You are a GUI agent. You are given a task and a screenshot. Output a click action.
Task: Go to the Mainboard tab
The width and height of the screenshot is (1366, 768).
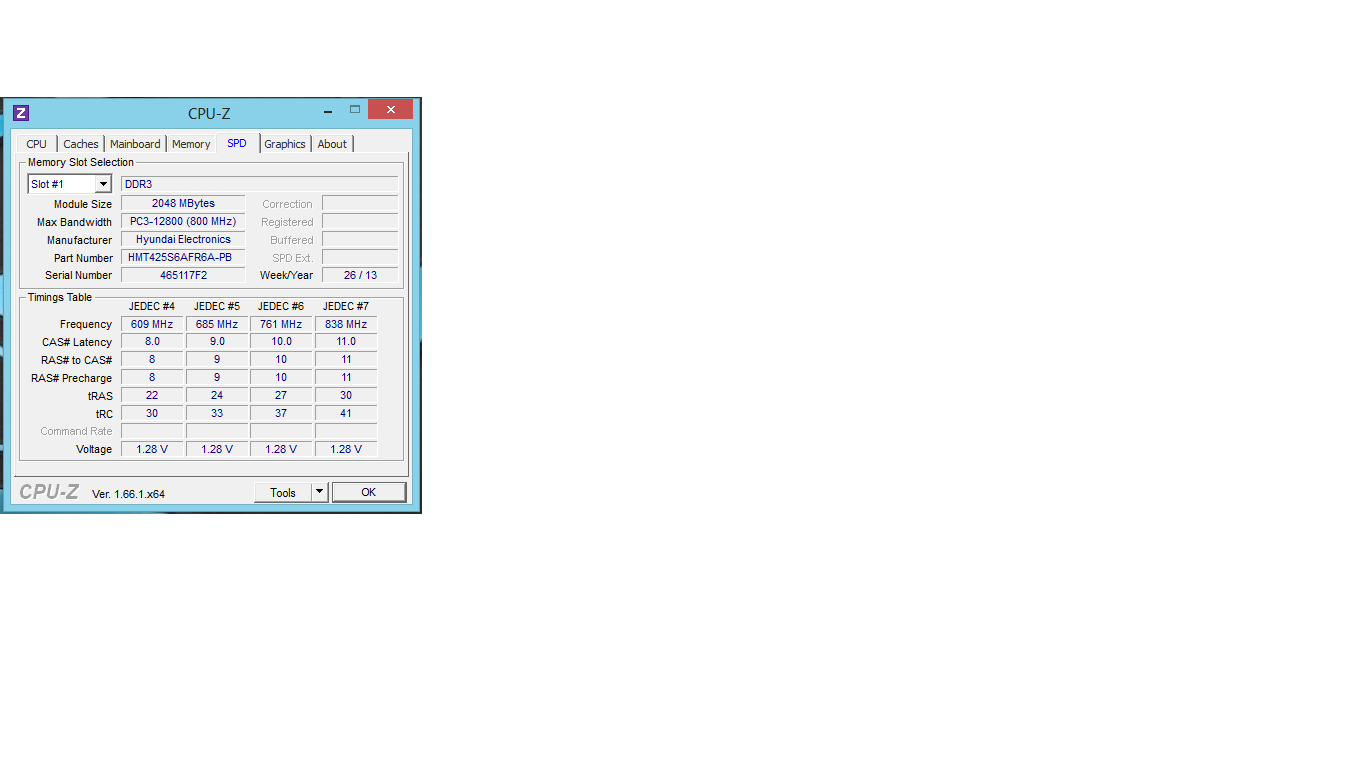coord(135,144)
